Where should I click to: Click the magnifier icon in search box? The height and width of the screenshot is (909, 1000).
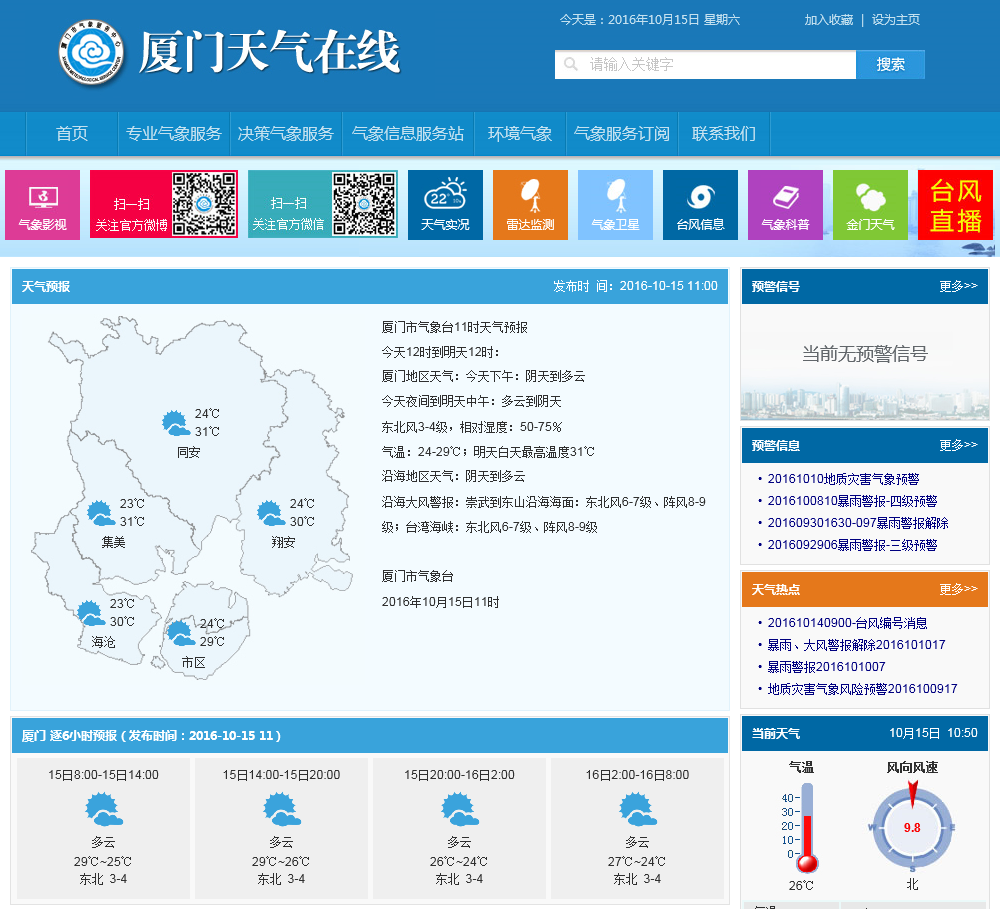click(571, 64)
